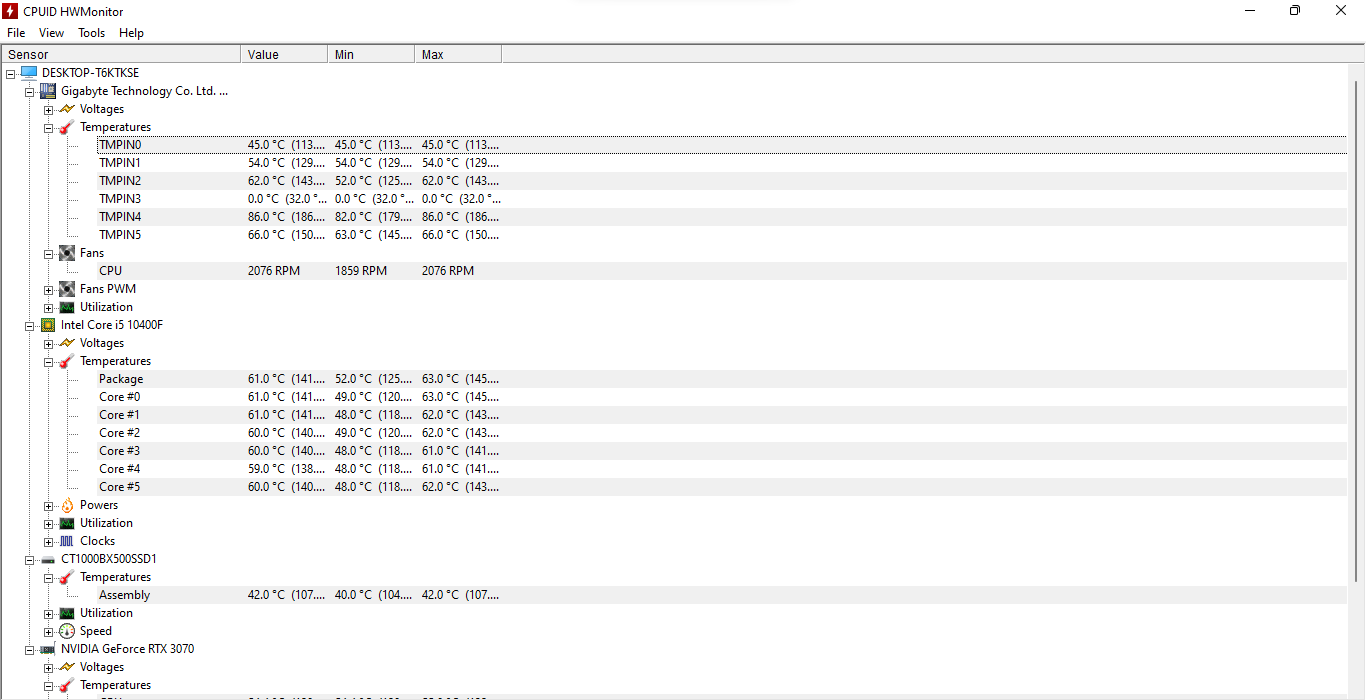Screen dimensions: 1366x700
Task: Click the Intel Voltages lightning icon
Action: pos(67,343)
